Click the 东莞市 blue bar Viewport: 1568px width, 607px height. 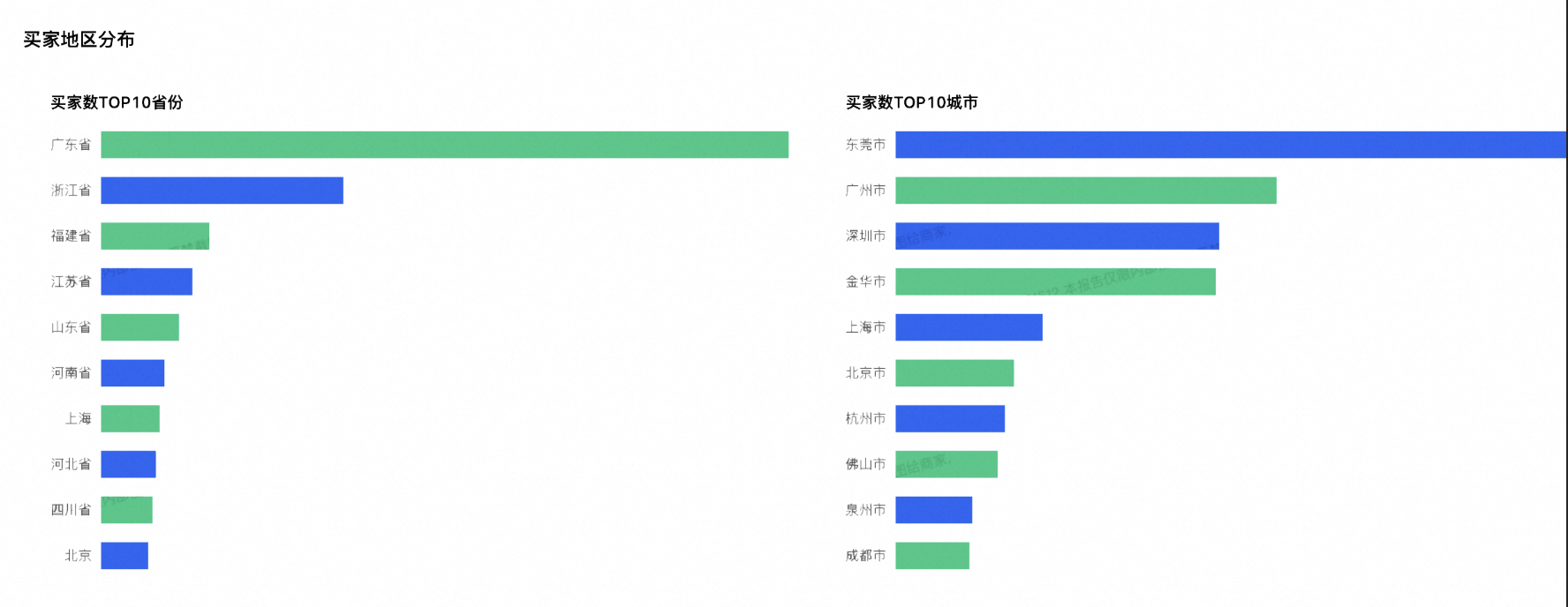(x=1230, y=145)
